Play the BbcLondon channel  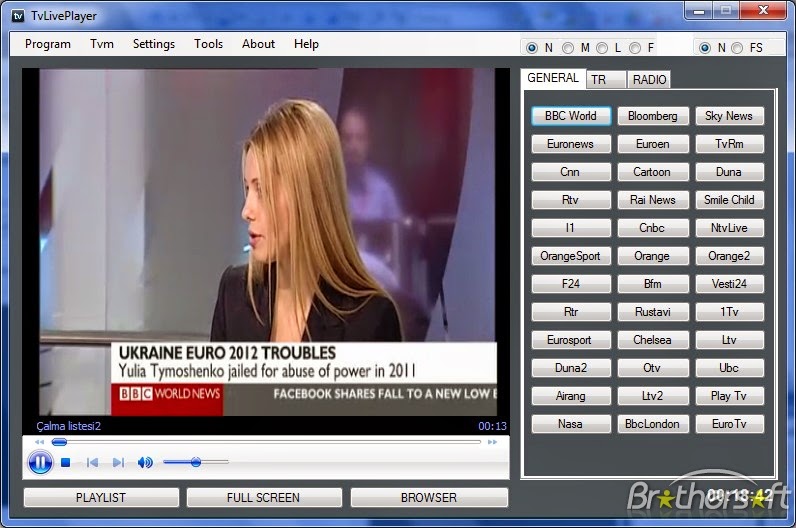coord(653,424)
